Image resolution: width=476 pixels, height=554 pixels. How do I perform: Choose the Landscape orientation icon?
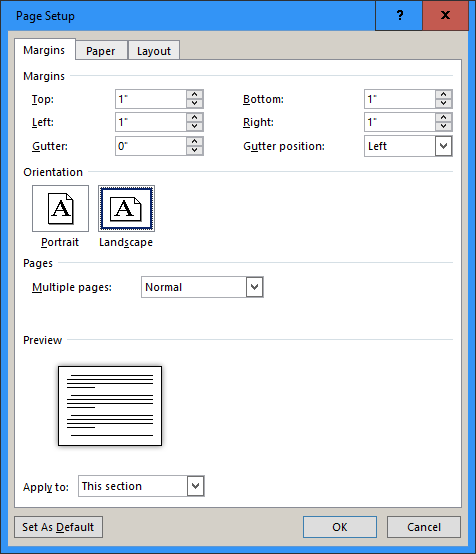tap(126, 208)
